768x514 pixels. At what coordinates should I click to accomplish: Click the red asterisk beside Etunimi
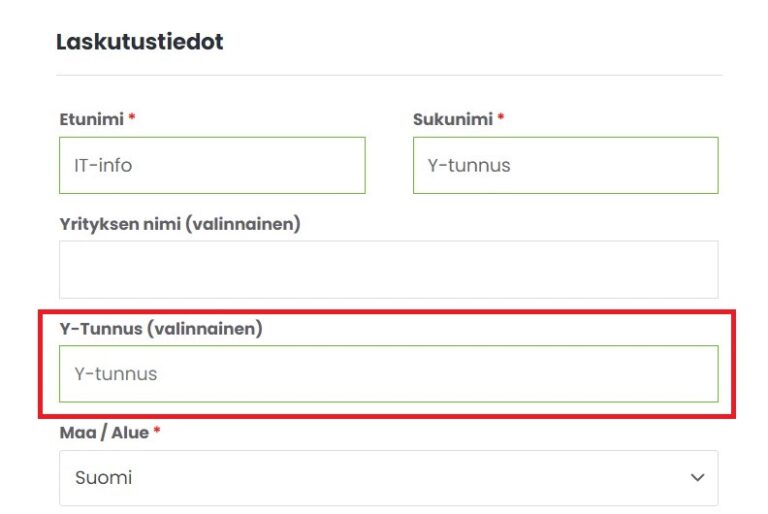pyautogui.click(x=132, y=118)
